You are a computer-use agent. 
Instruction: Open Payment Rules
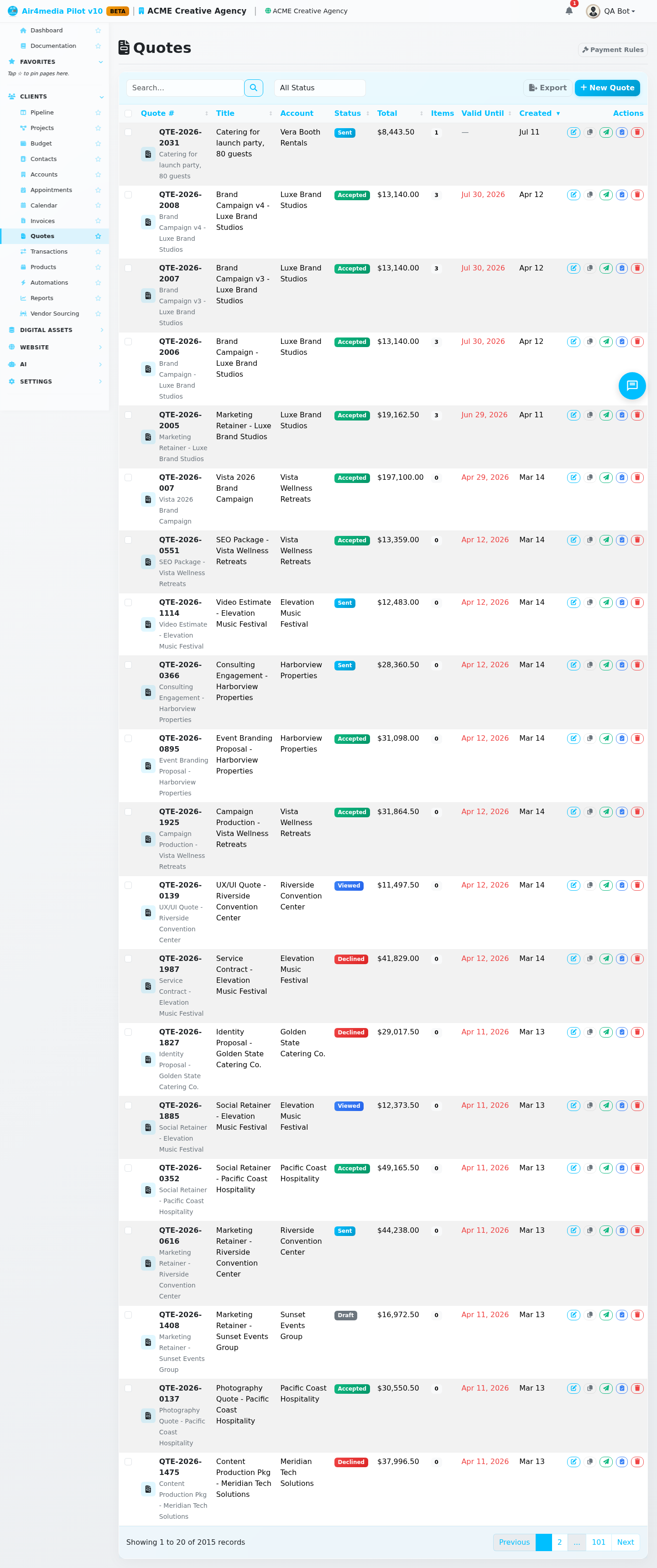613,50
